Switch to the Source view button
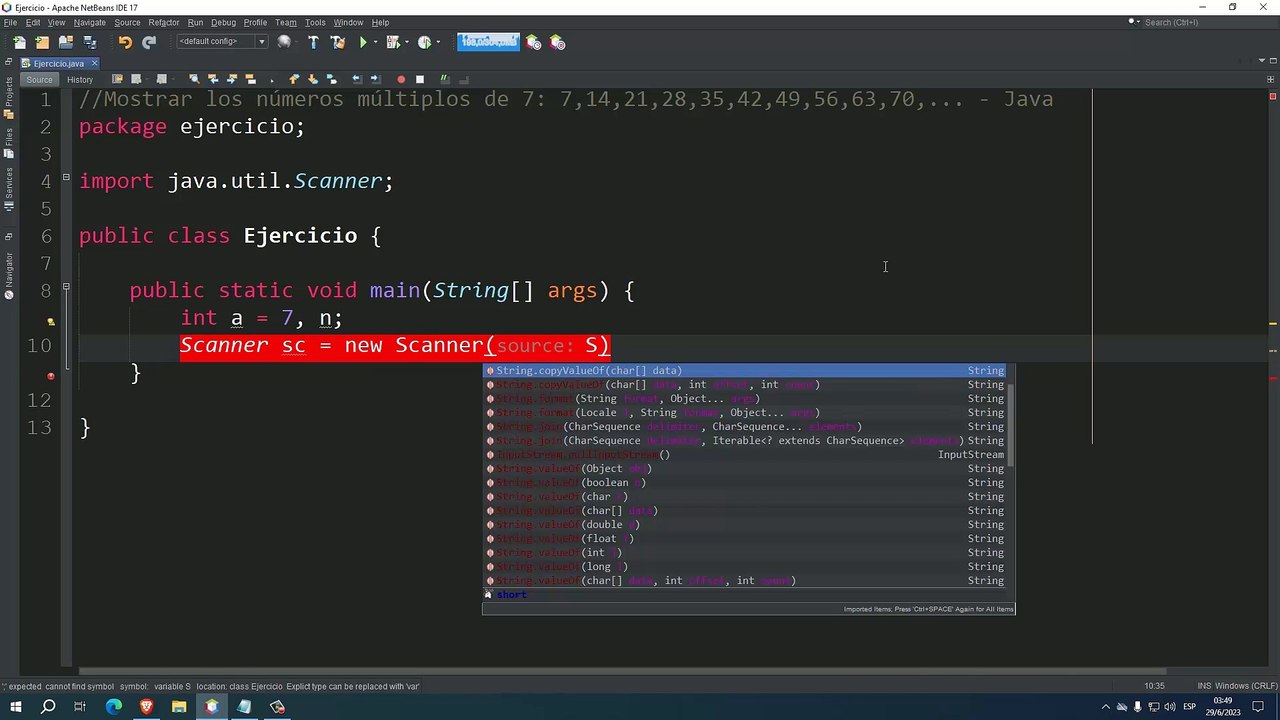Image resolution: width=1280 pixels, height=720 pixels. tap(39, 79)
